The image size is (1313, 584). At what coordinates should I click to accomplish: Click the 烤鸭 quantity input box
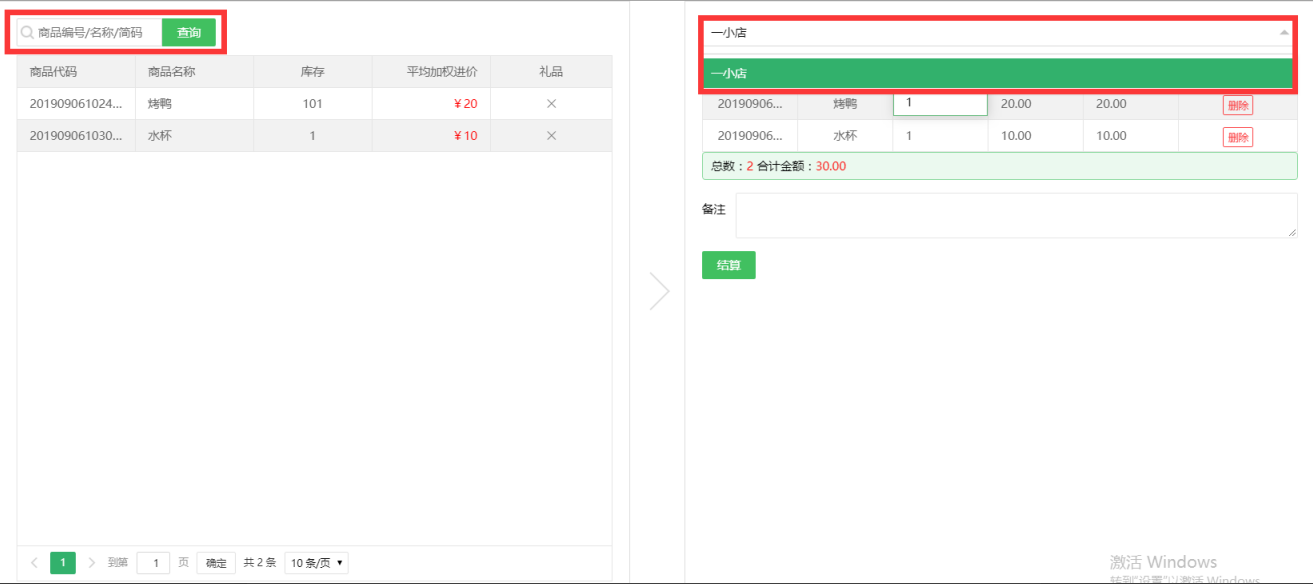point(940,103)
